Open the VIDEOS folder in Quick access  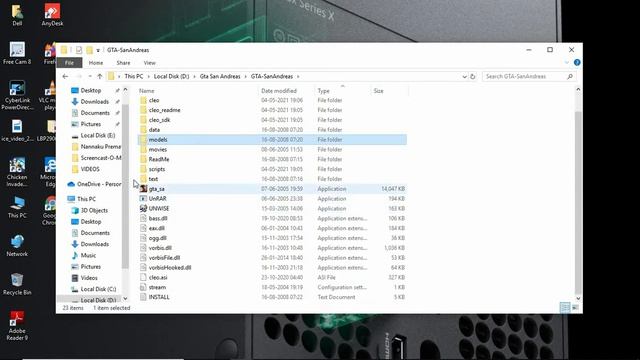coord(90,169)
